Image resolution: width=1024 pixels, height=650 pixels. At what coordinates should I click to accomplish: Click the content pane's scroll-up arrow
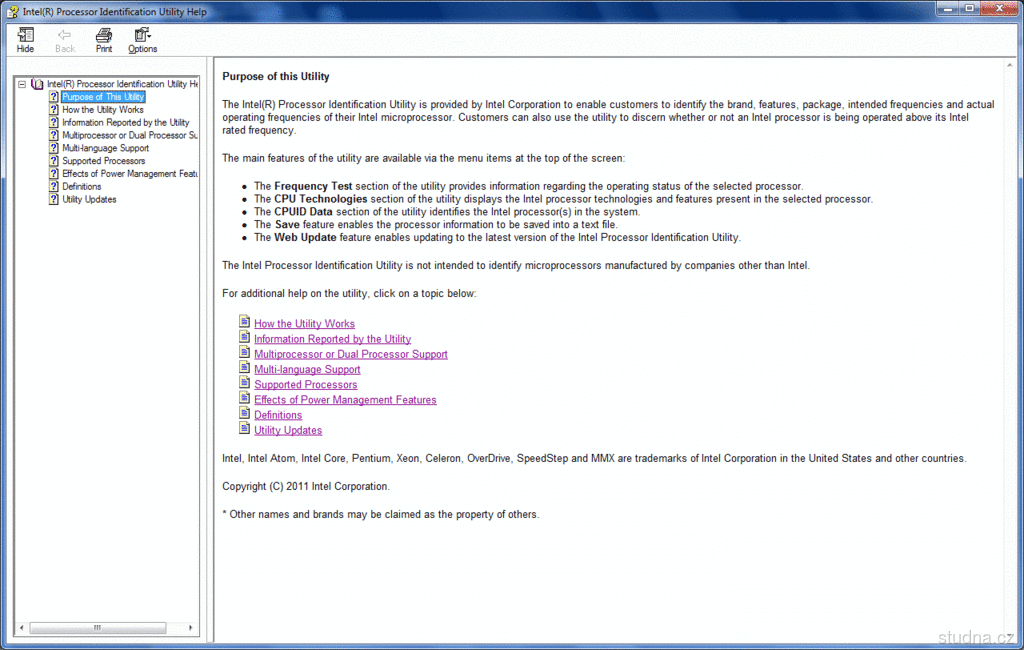point(1010,65)
